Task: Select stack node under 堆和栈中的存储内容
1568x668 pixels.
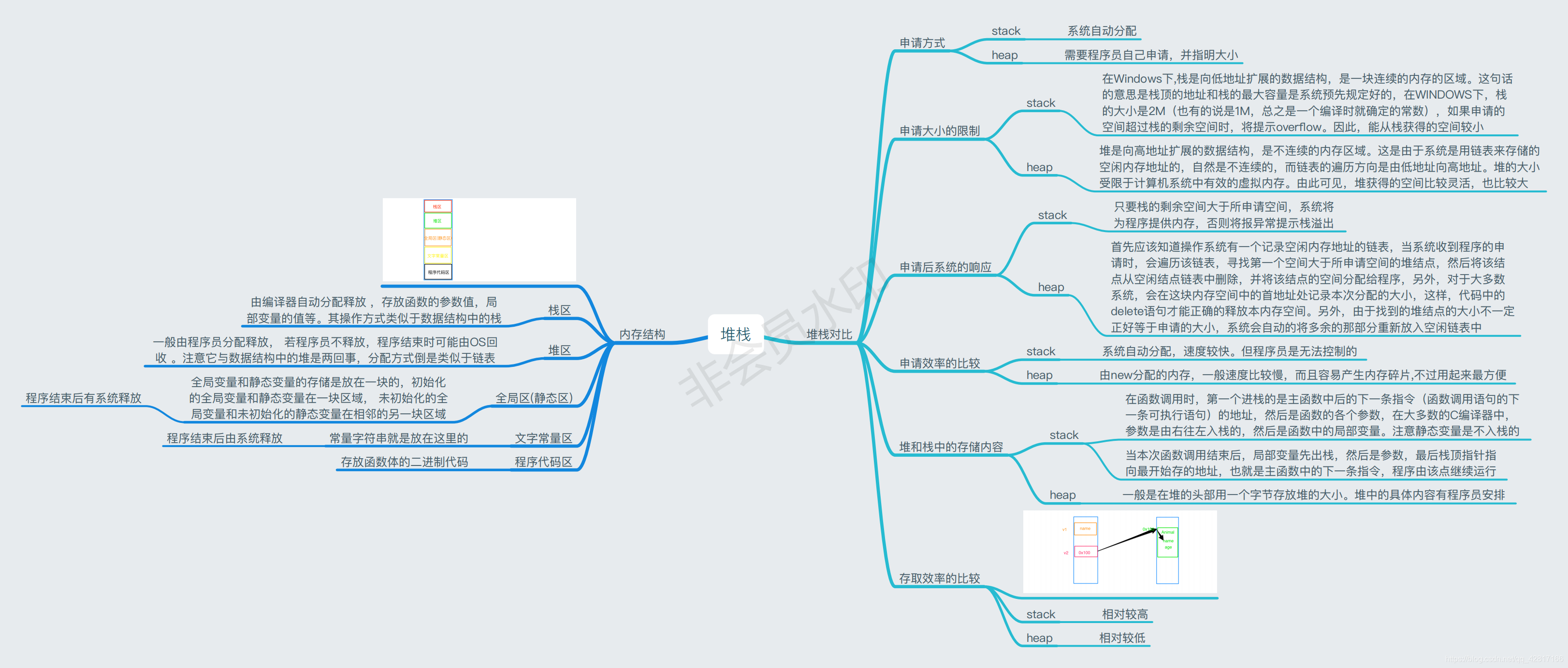Action: click(x=1063, y=435)
